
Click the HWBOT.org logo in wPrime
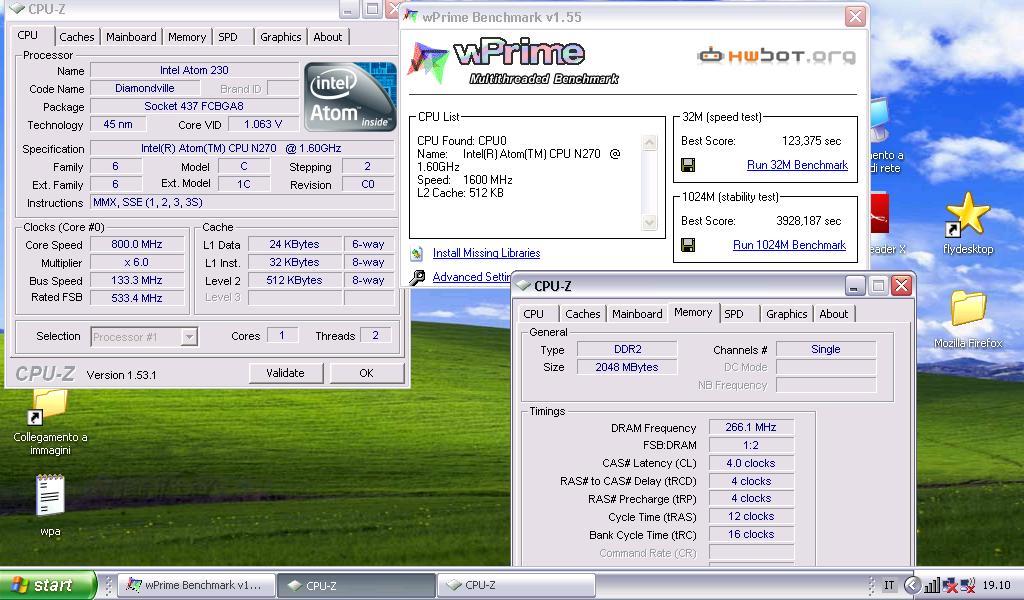click(776, 56)
